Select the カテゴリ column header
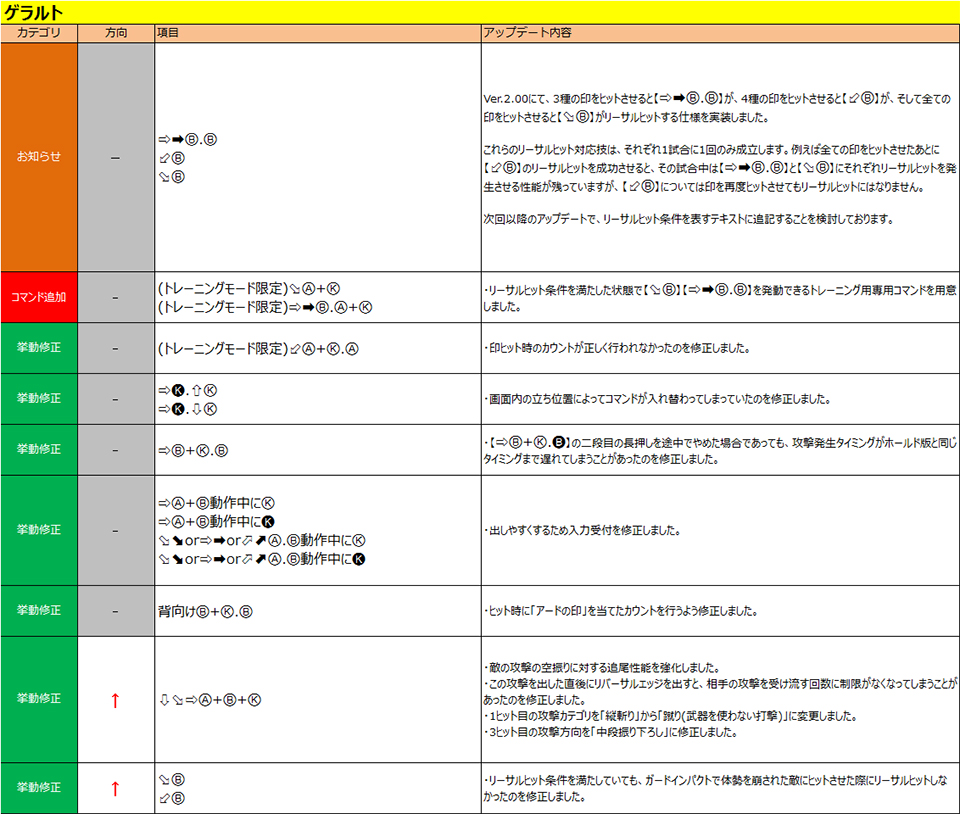 [39, 33]
